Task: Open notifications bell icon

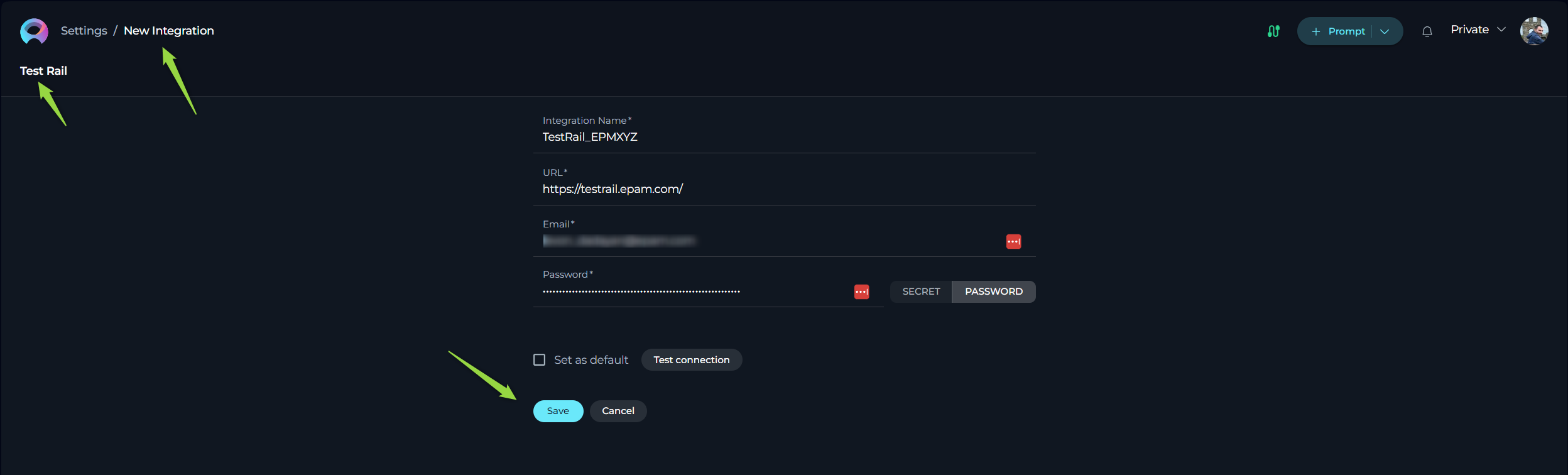Action: pyautogui.click(x=1427, y=31)
